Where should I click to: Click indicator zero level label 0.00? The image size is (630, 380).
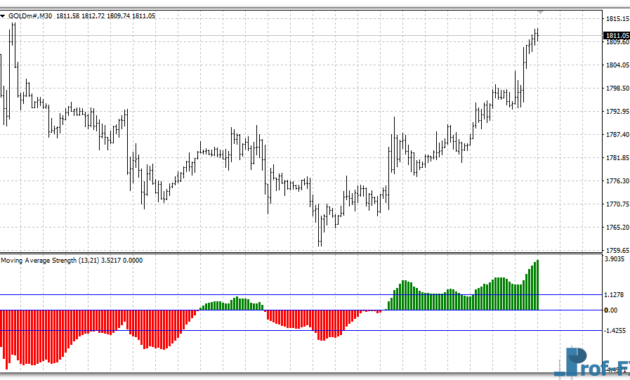pos(611,310)
